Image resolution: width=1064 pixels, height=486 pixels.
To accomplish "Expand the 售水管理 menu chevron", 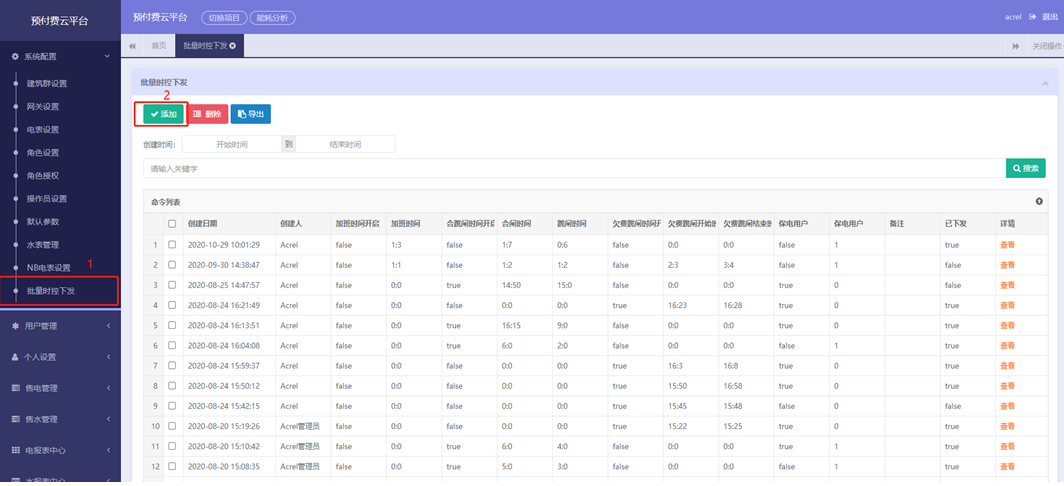I will pos(109,419).
